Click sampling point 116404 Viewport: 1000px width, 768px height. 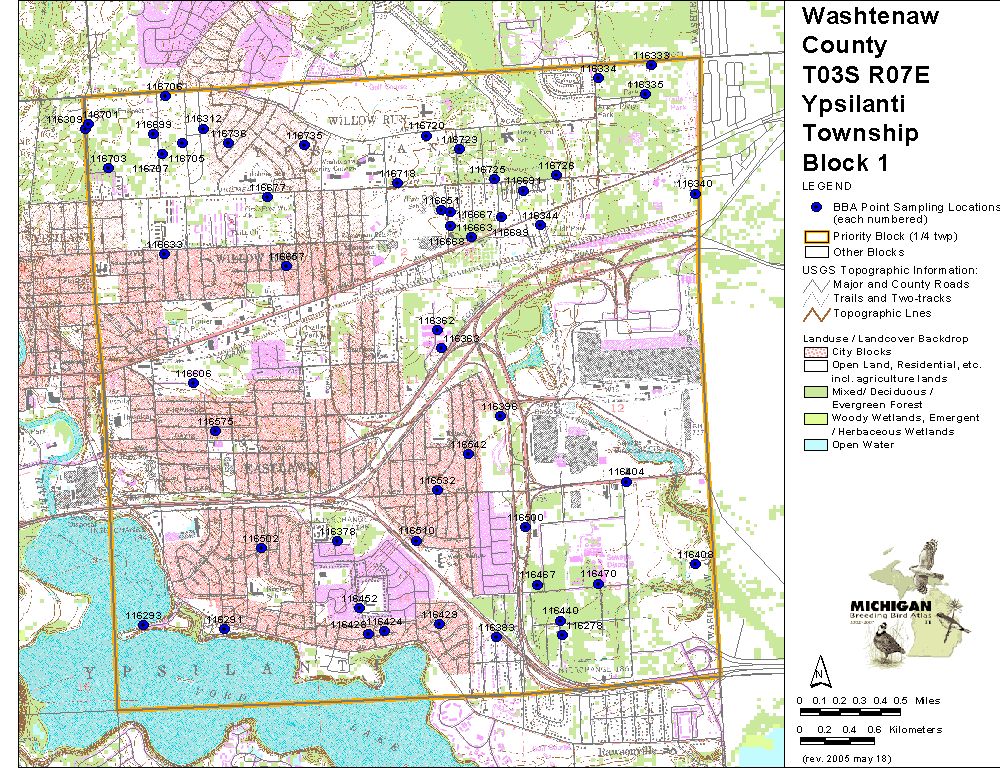coord(627,482)
